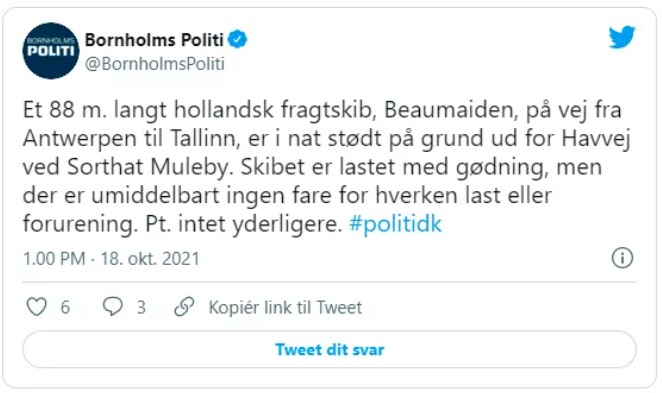Click the reply count number 3
The height and width of the screenshot is (393, 662).
pyautogui.click(x=141, y=307)
